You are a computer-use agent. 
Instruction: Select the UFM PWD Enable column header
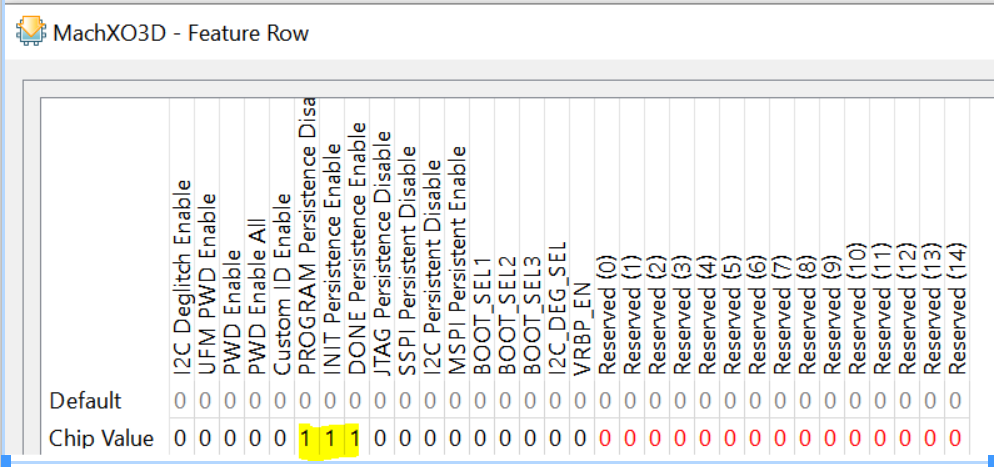click(x=207, y=285)
